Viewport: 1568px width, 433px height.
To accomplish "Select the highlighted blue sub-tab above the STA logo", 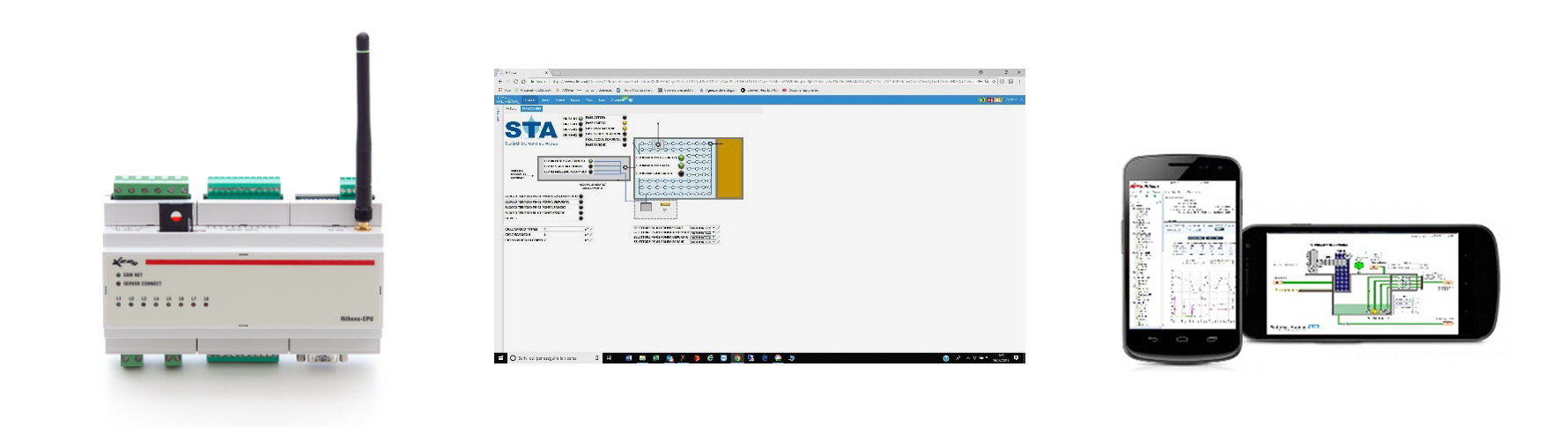I will pos(531,108).
